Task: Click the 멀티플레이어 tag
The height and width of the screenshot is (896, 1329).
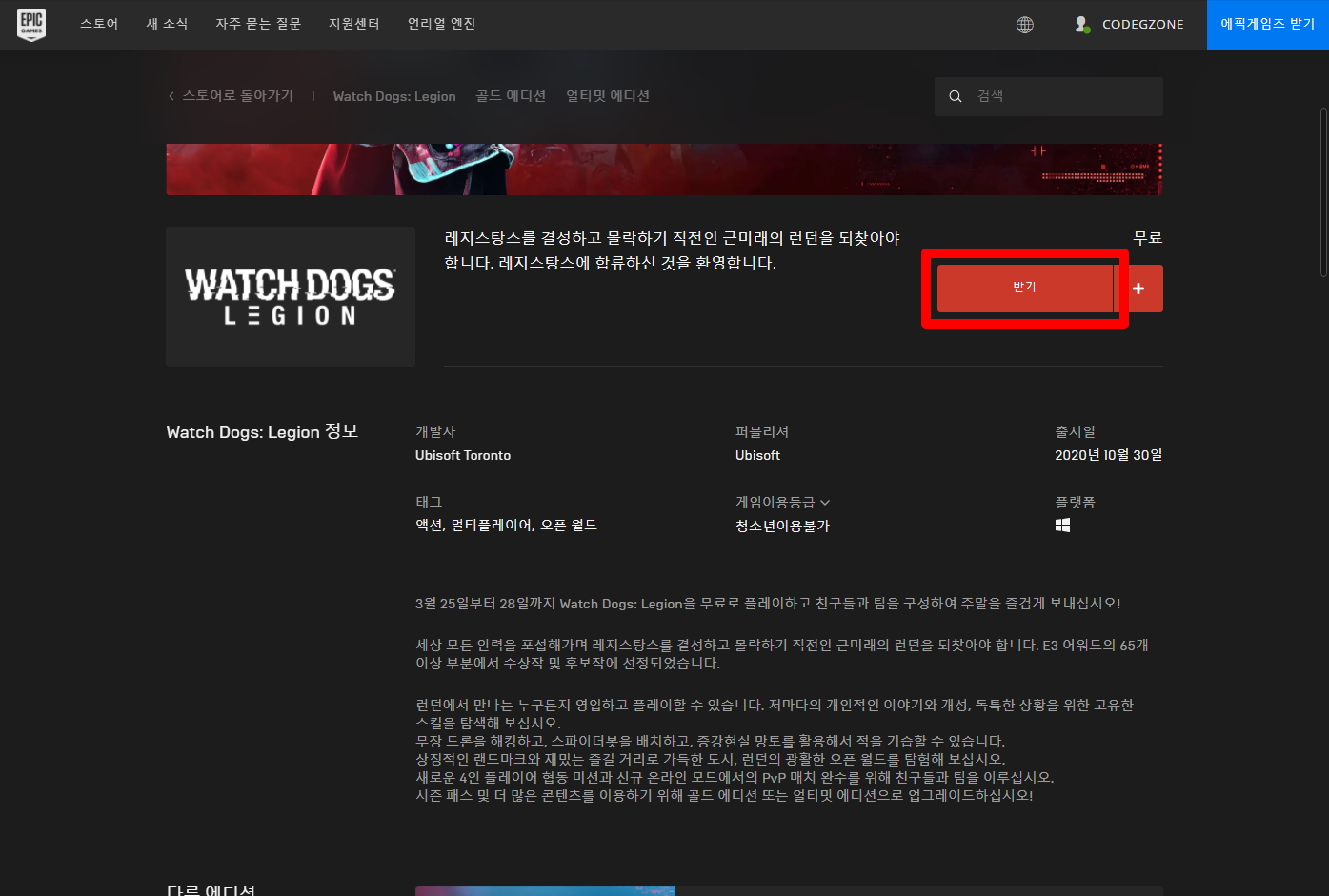Action: click(492, 525)
